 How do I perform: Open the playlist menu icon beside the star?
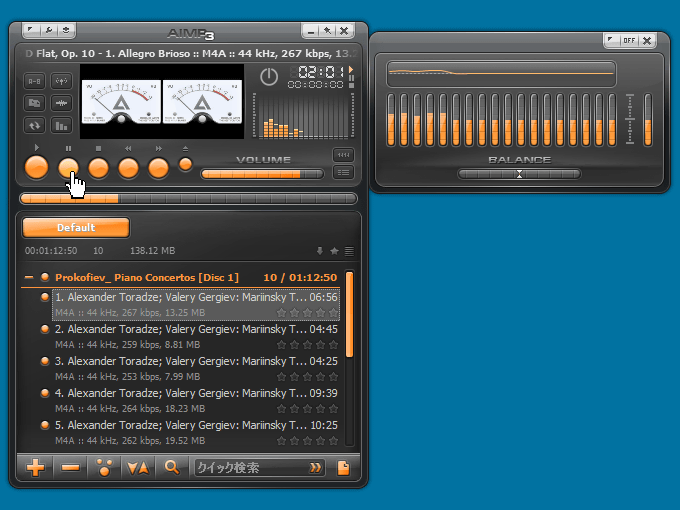(349, 250)
